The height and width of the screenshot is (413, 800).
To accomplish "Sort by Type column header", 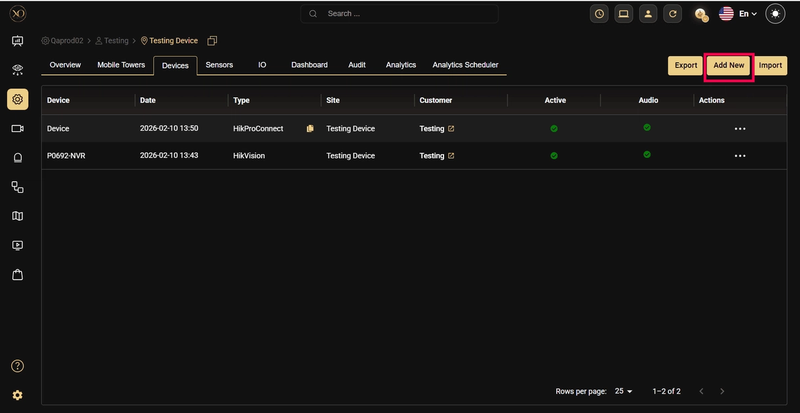I will (x=241, y=100).
